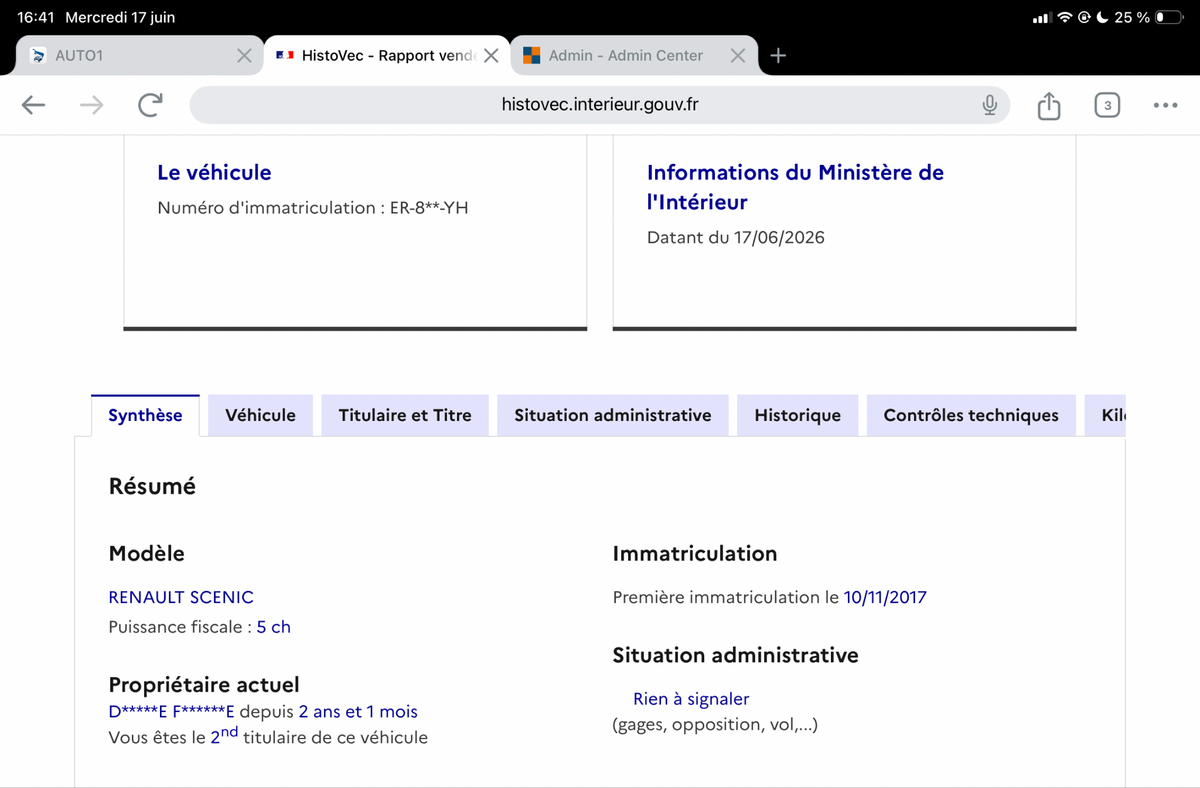1200x788 pixels.
Task: Add a new tab with plus icon
Action: pyautogui.click(x=778, y=56)
